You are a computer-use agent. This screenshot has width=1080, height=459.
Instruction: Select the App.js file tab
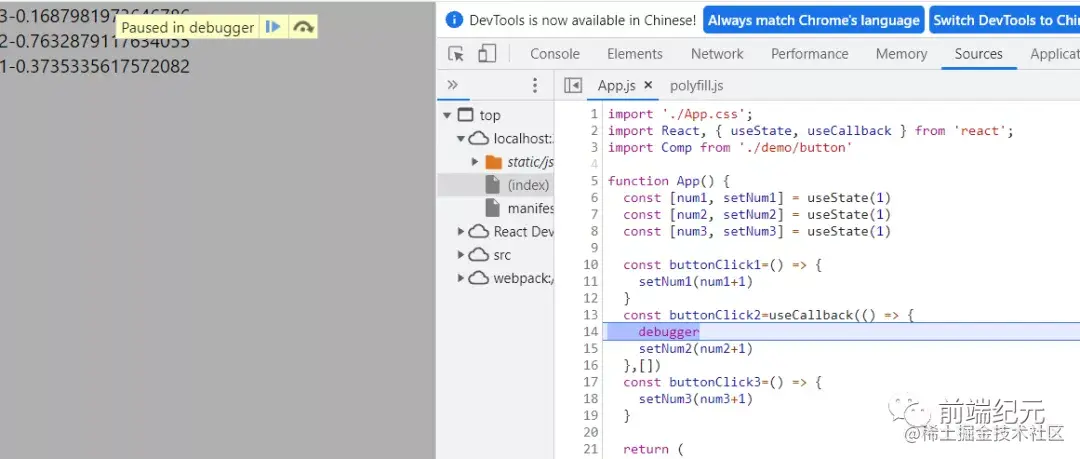click(616, 85)
